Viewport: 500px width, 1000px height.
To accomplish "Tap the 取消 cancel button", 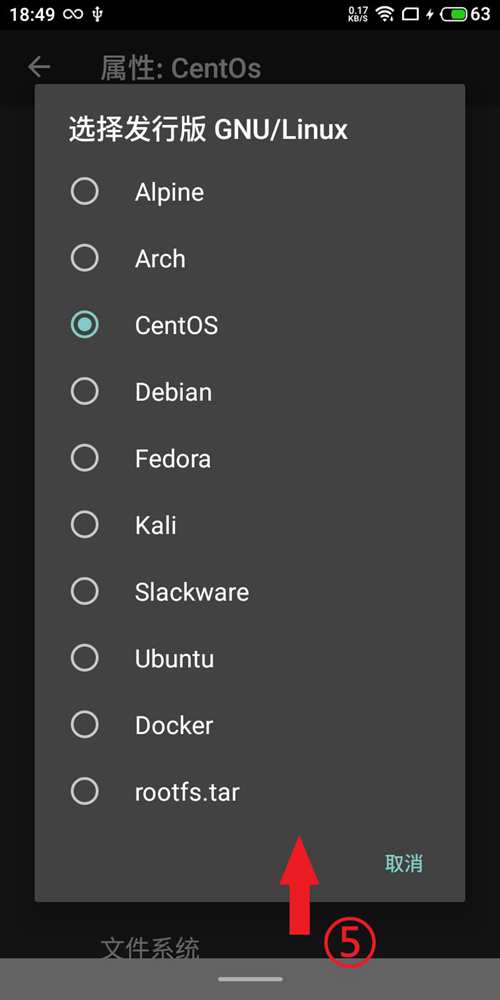I will pyautogui.click(x=404, y=863).
